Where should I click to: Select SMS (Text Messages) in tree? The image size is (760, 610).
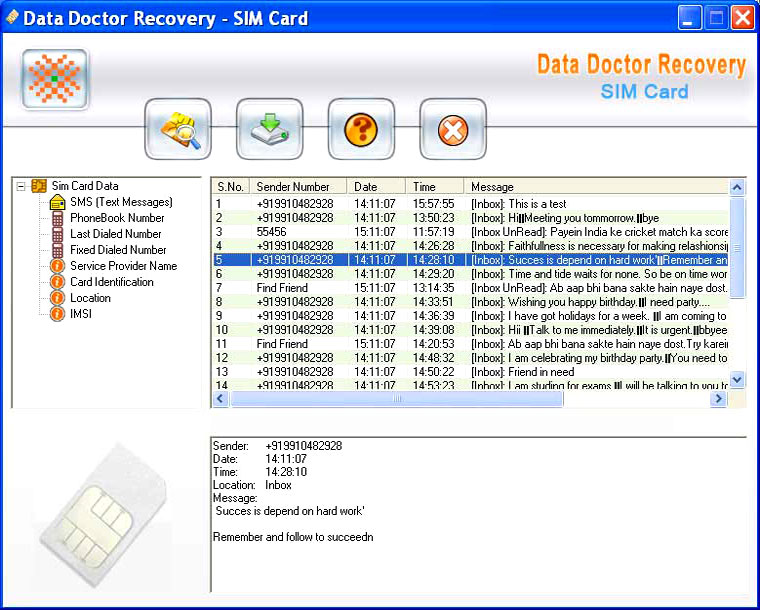coord(121,202)
